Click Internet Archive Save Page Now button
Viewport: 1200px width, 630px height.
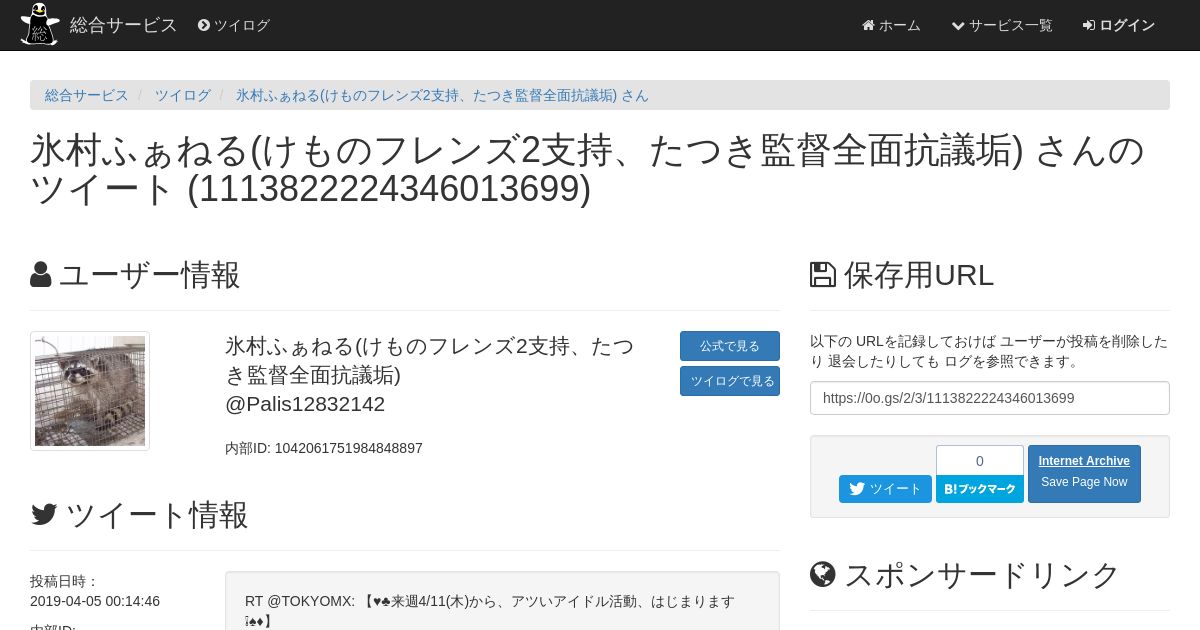[1084, 474]
